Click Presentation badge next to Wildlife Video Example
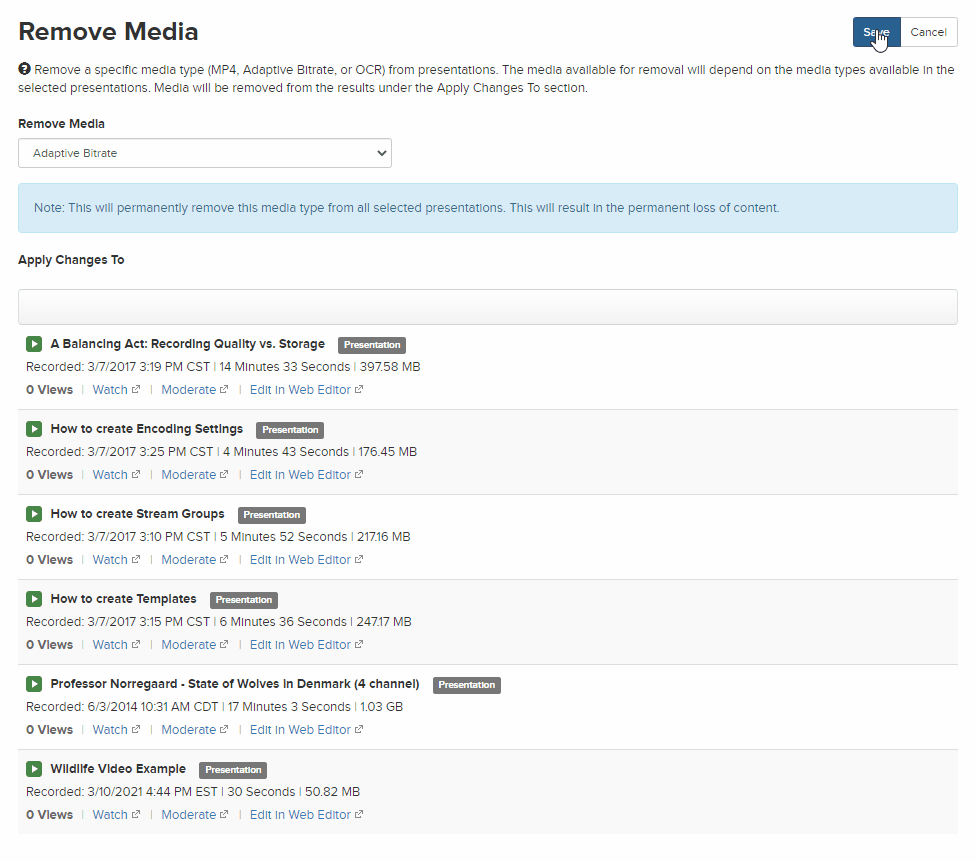This screenshot has width=977, height=861. click(233, 770)
